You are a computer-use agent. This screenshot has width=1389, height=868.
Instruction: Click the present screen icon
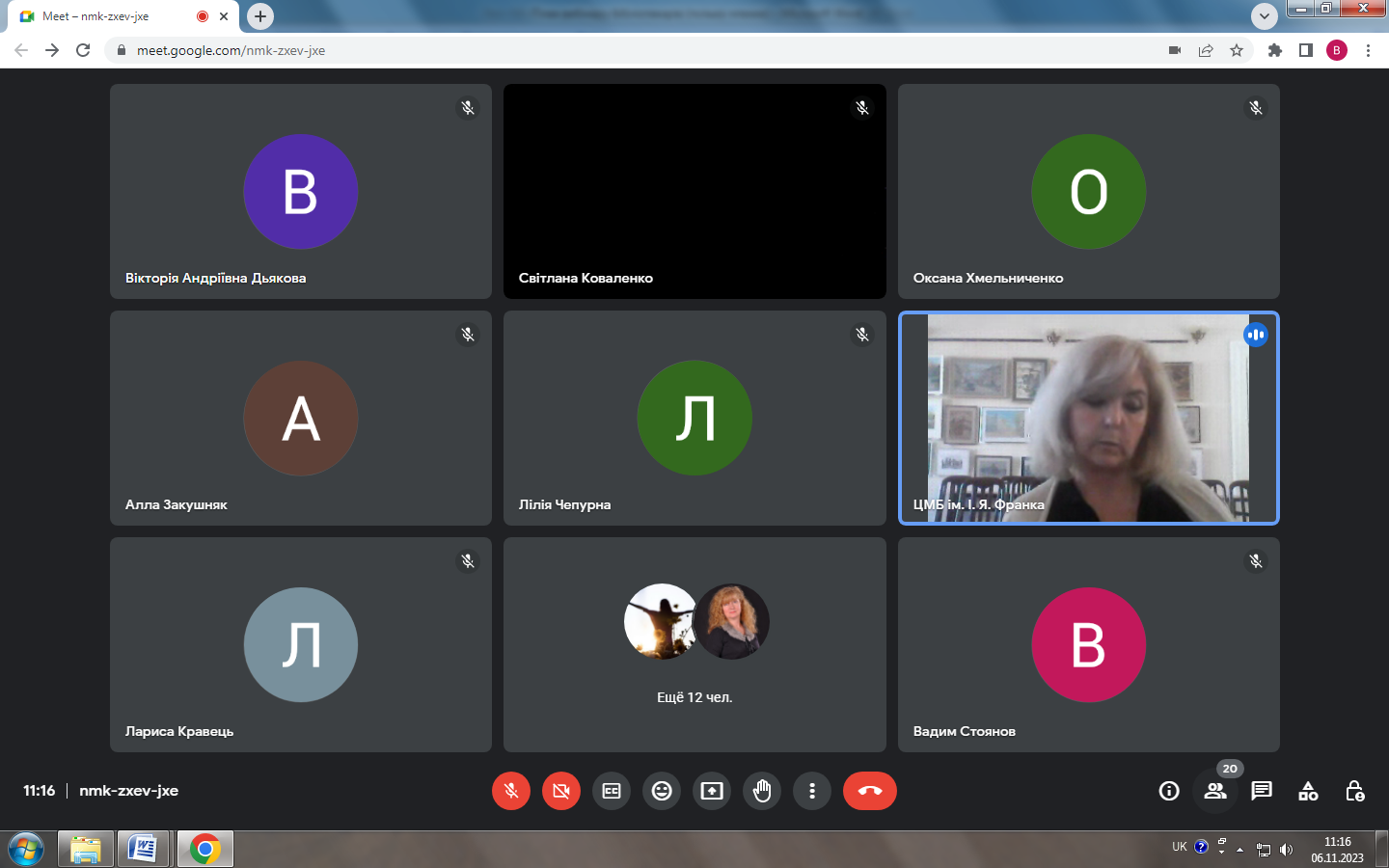pyautogui.click(x=712, y=791)
